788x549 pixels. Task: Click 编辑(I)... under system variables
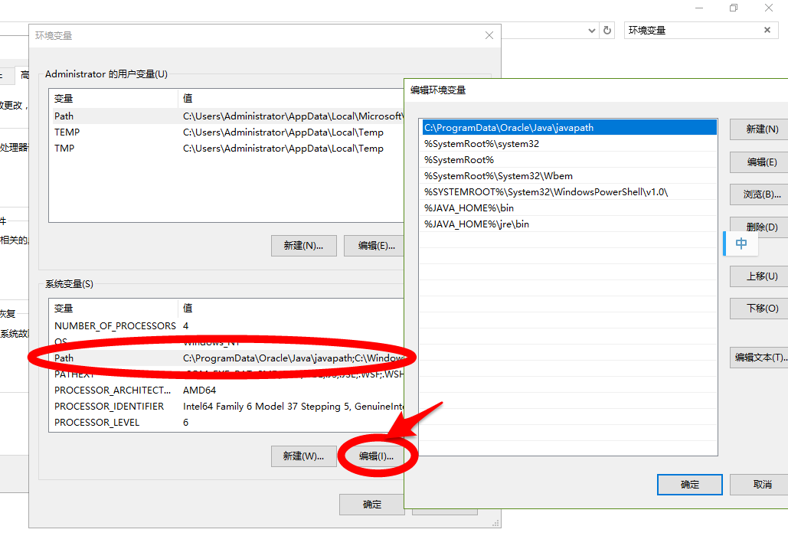376,456
